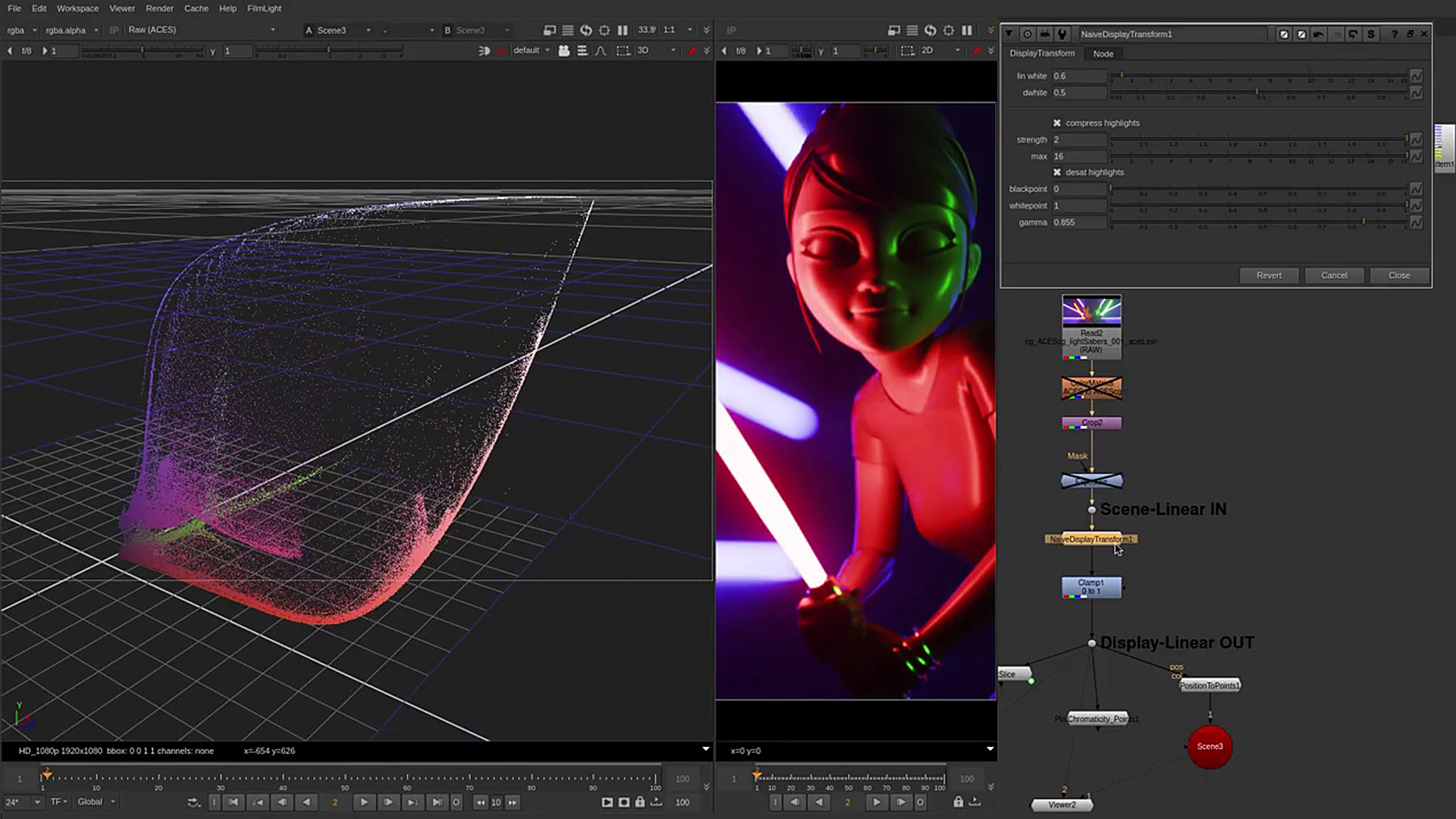The width and height of the screenshot is (1456, 819).
Task: Open the Raw (ACES) view transform dropdown
Action: (201, 30)
